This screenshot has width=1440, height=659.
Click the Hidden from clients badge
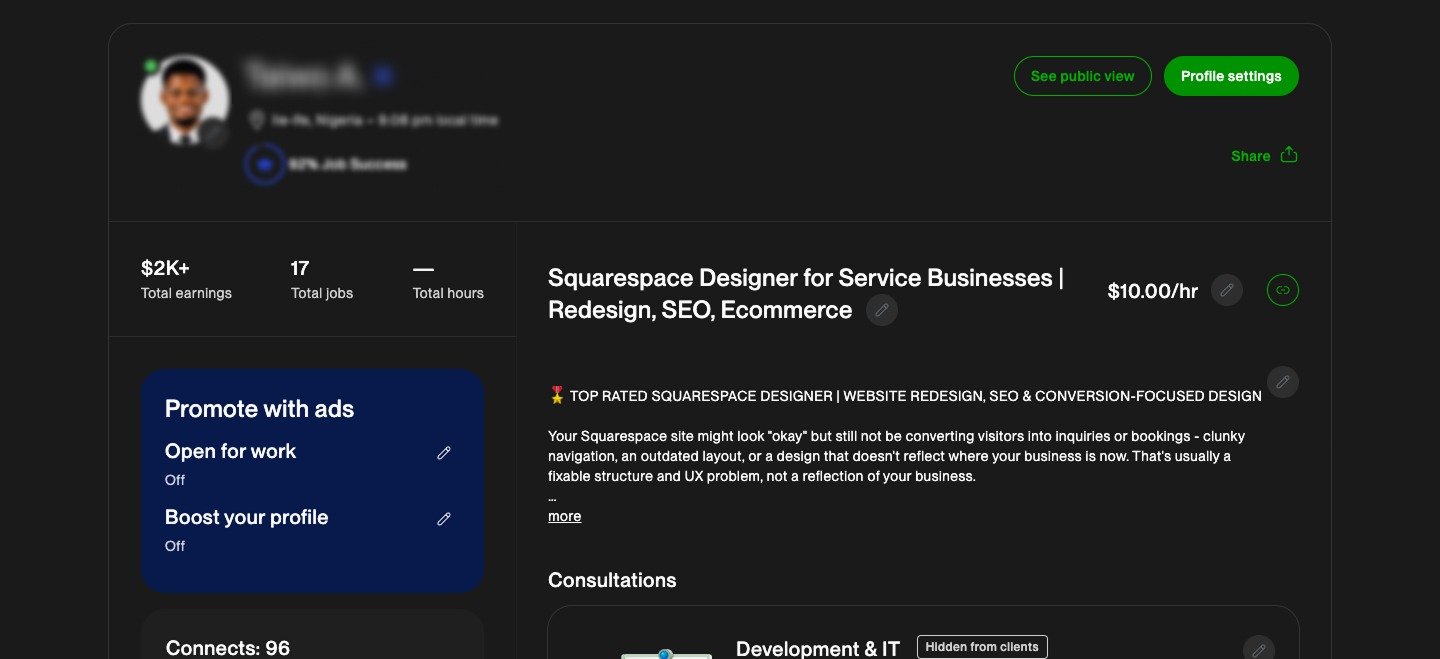[x=982, y=647]
